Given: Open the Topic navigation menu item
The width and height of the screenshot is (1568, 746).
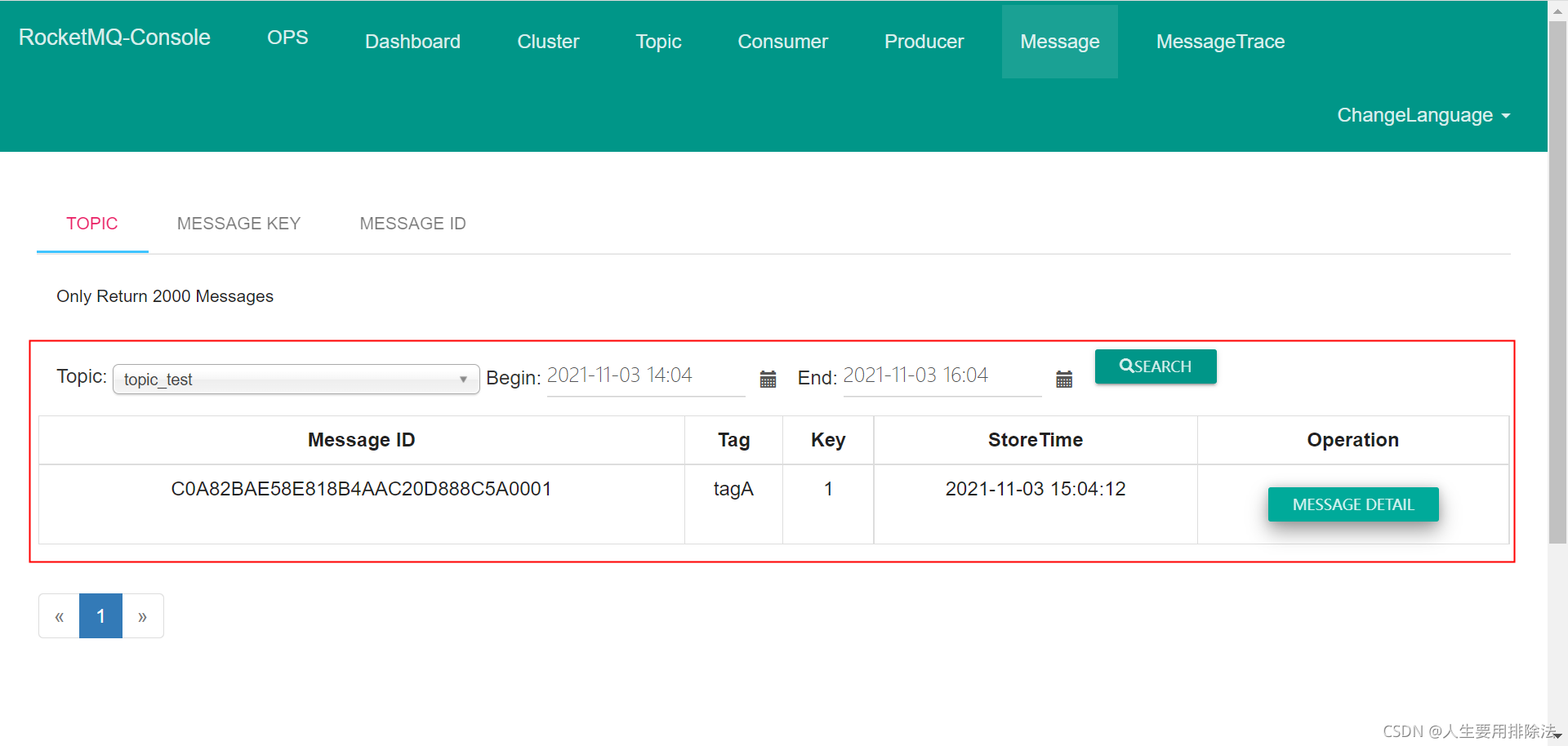Looking at the screenshot, I should point(658,42).
